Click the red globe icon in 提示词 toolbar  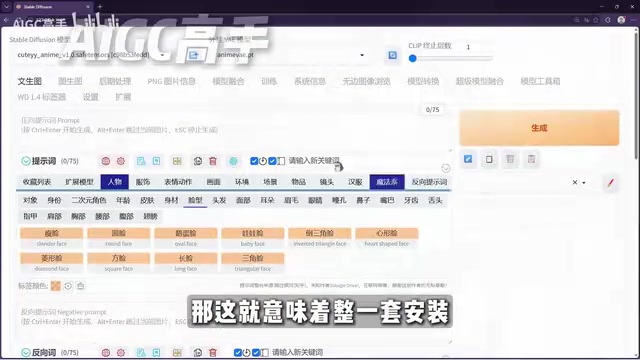(x=106, y=161)
